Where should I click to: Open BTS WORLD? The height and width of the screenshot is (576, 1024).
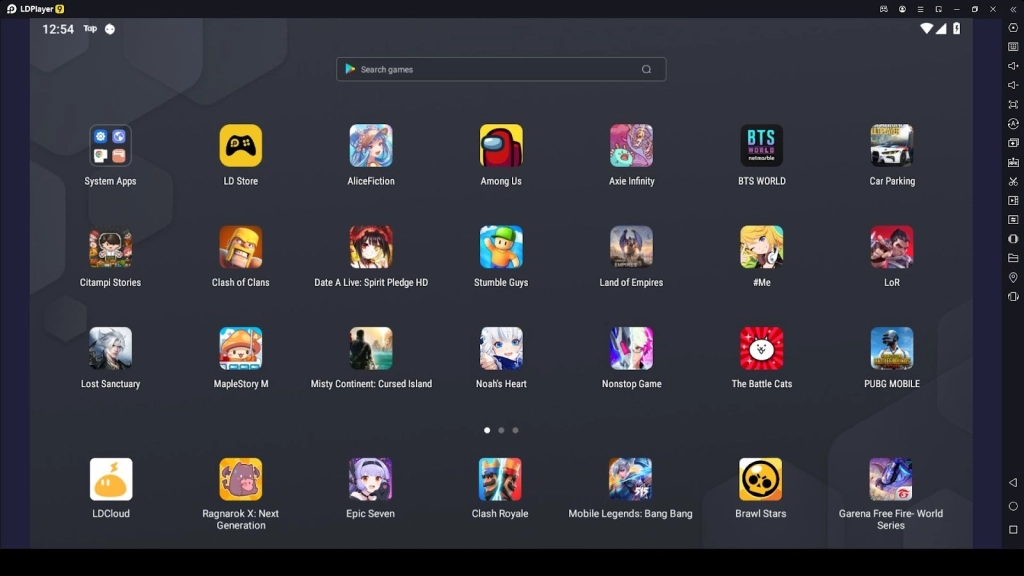[761, 146]
